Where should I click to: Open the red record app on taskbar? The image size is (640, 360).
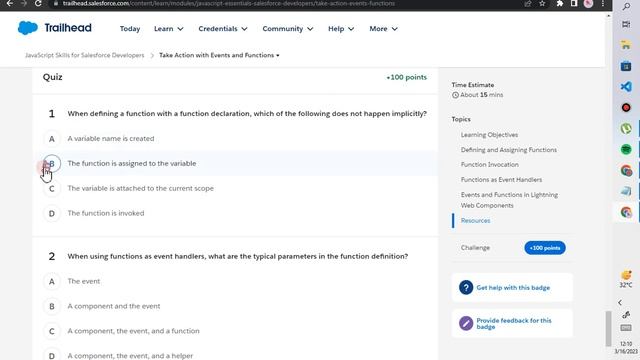(626, 107)
